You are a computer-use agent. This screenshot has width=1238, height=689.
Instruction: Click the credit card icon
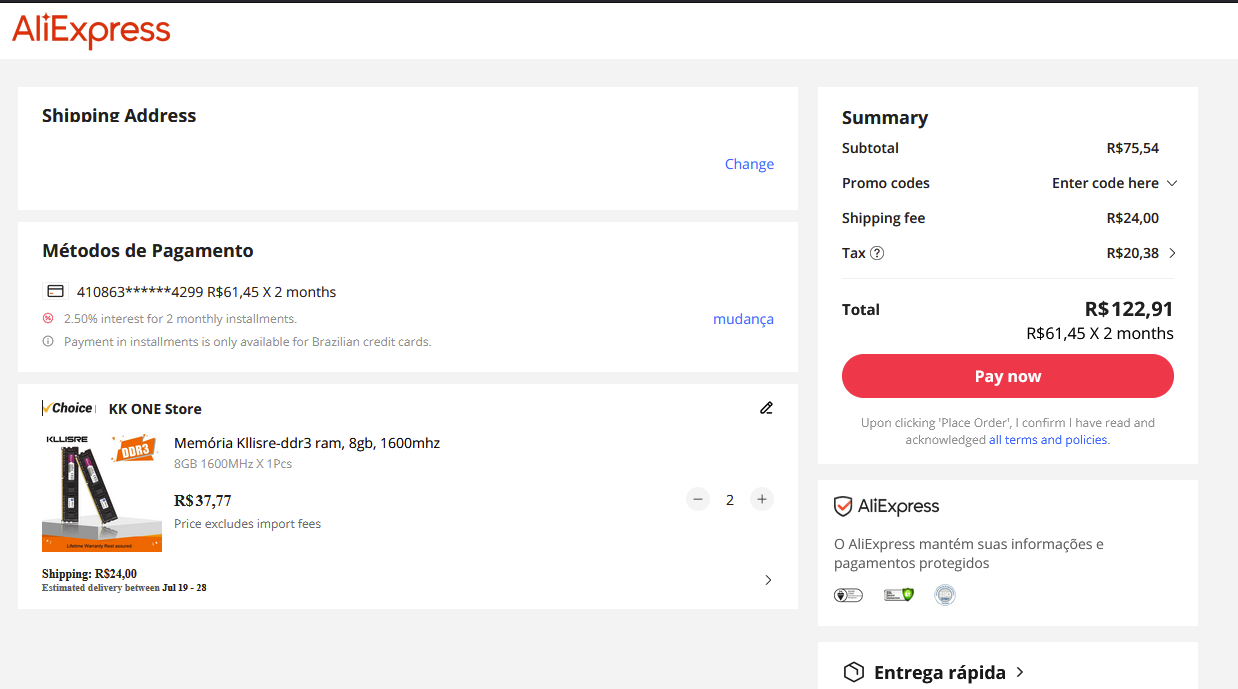pyautogui.click(x=56, y=292)
